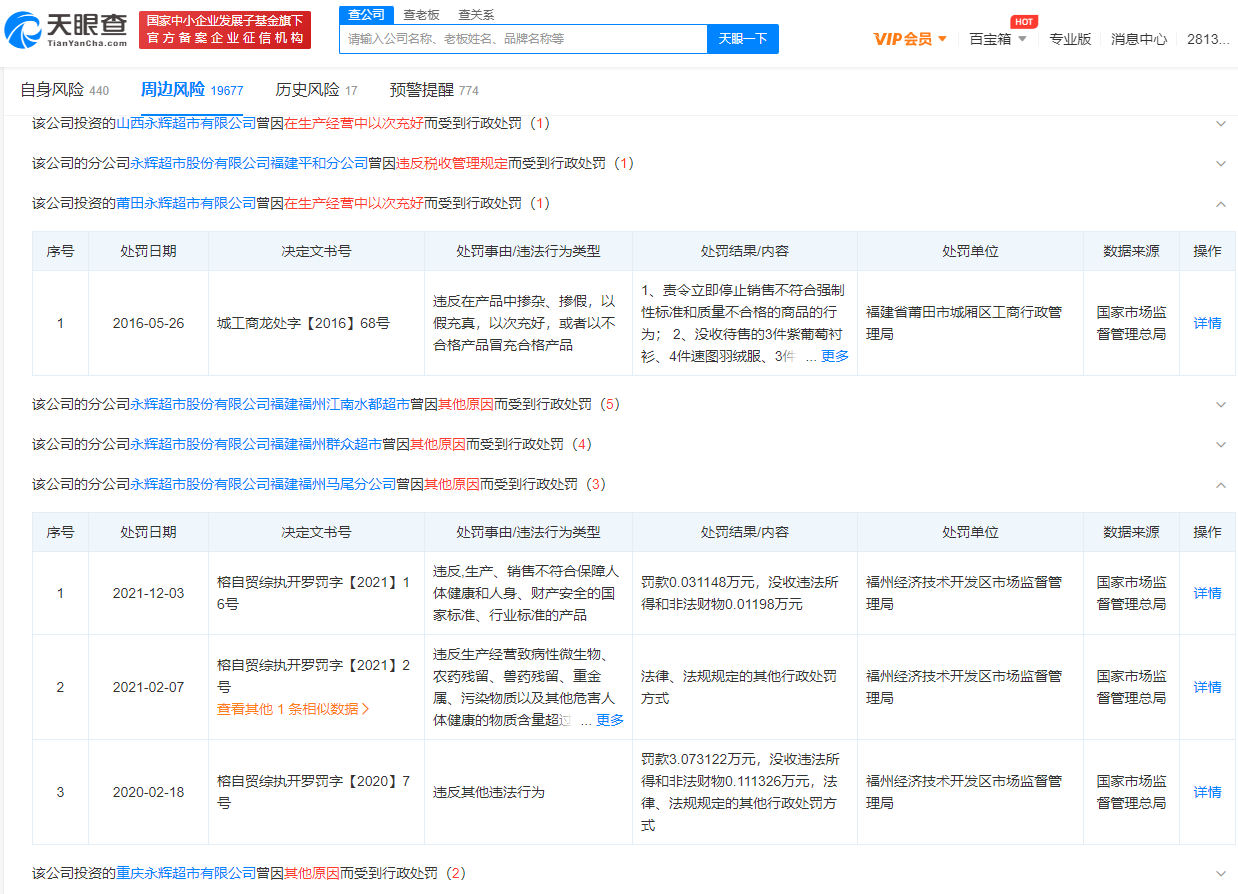This screenshot has height=894, width=1238.
Task: Click 详情 for the 2021-02-07 penalty
Action: (x=1207, y=687)
